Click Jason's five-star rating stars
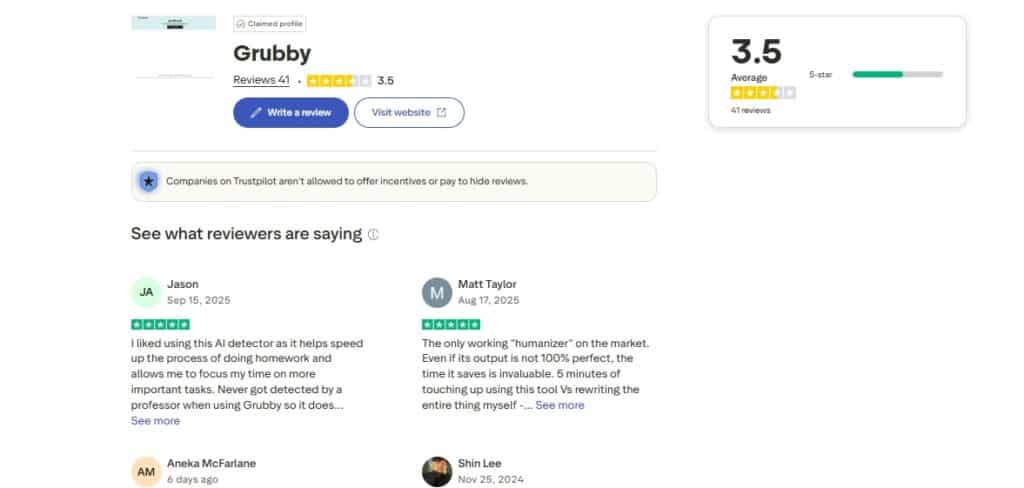 tap(160, 324)
